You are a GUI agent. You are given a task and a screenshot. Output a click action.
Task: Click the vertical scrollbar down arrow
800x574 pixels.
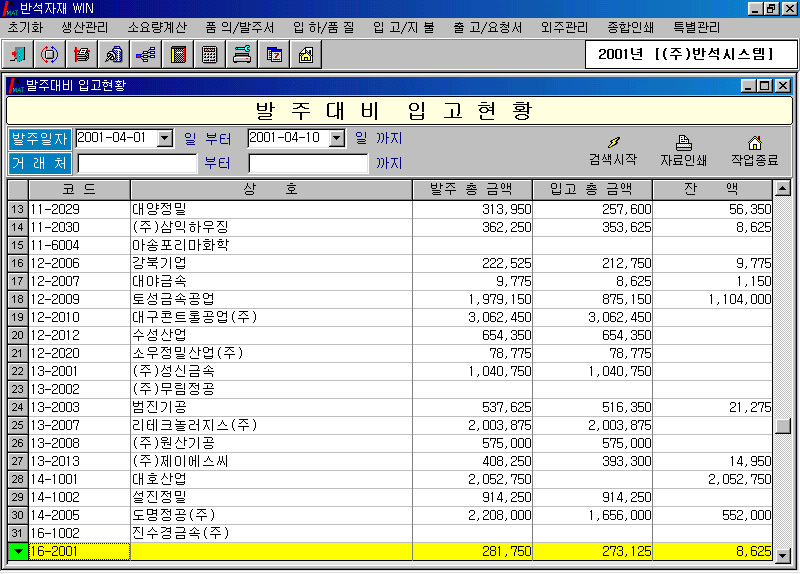[783, 557]
